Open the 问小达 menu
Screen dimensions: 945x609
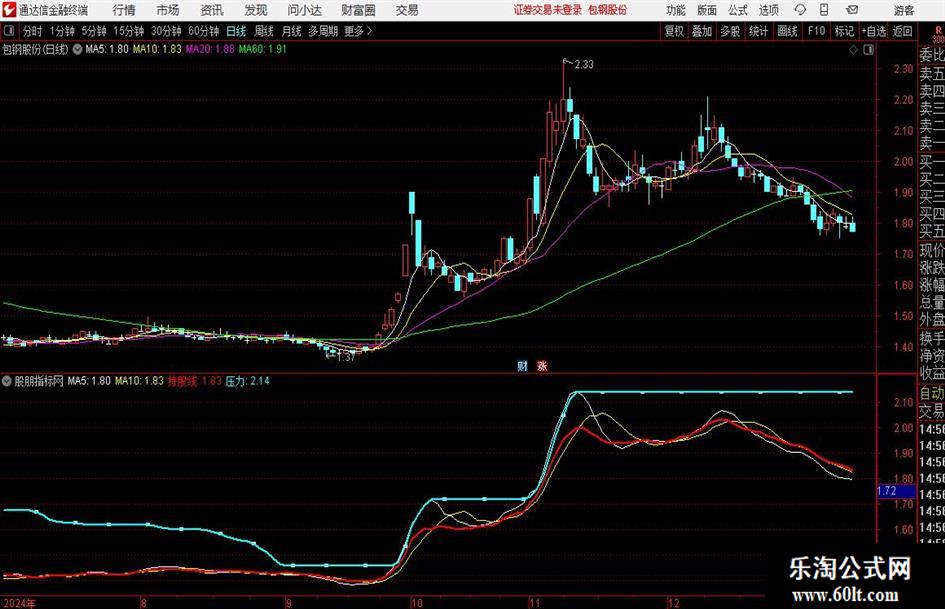pos(304,10)
